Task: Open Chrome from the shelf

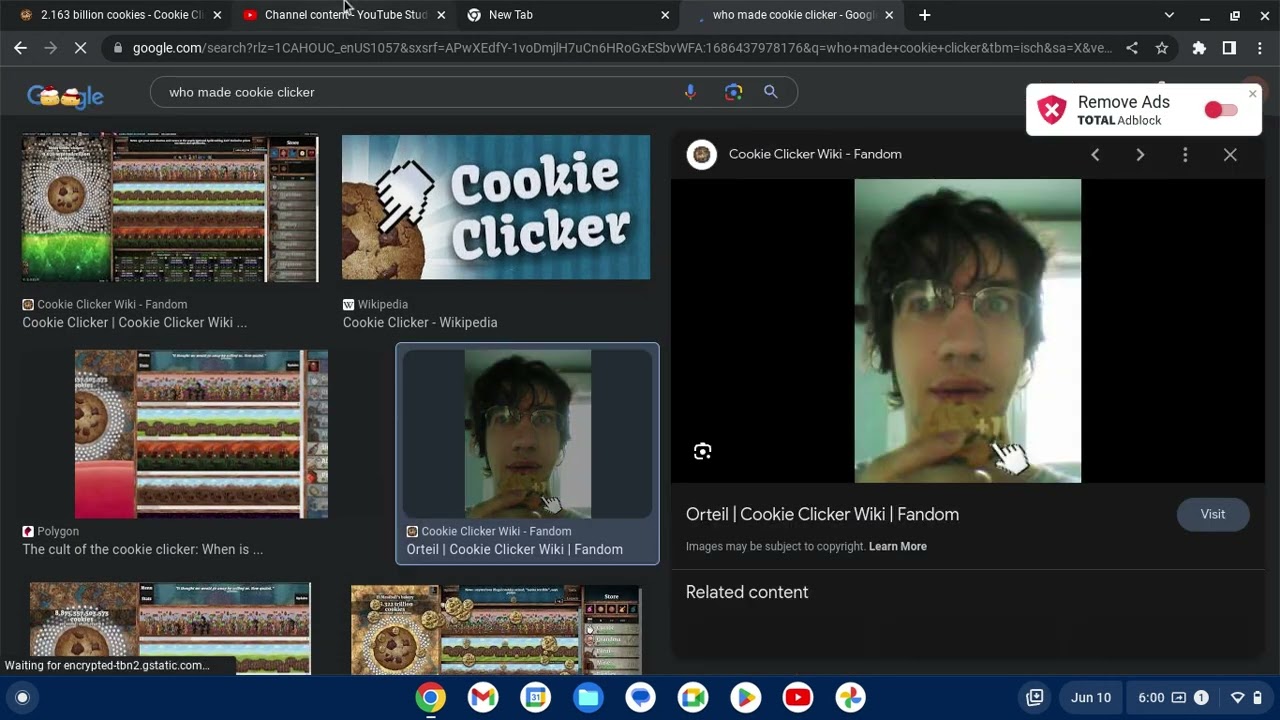Action: [431, 698]
